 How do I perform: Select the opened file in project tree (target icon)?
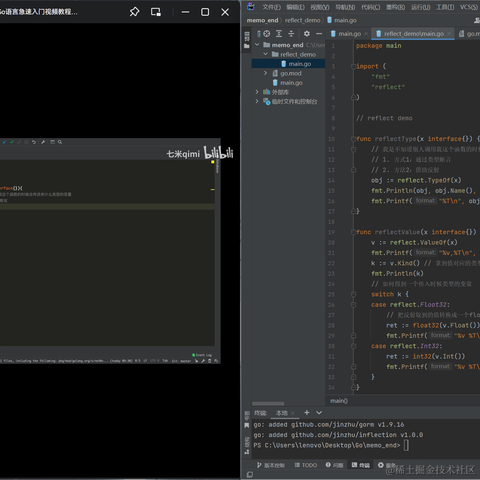click(x=267, y=34)
